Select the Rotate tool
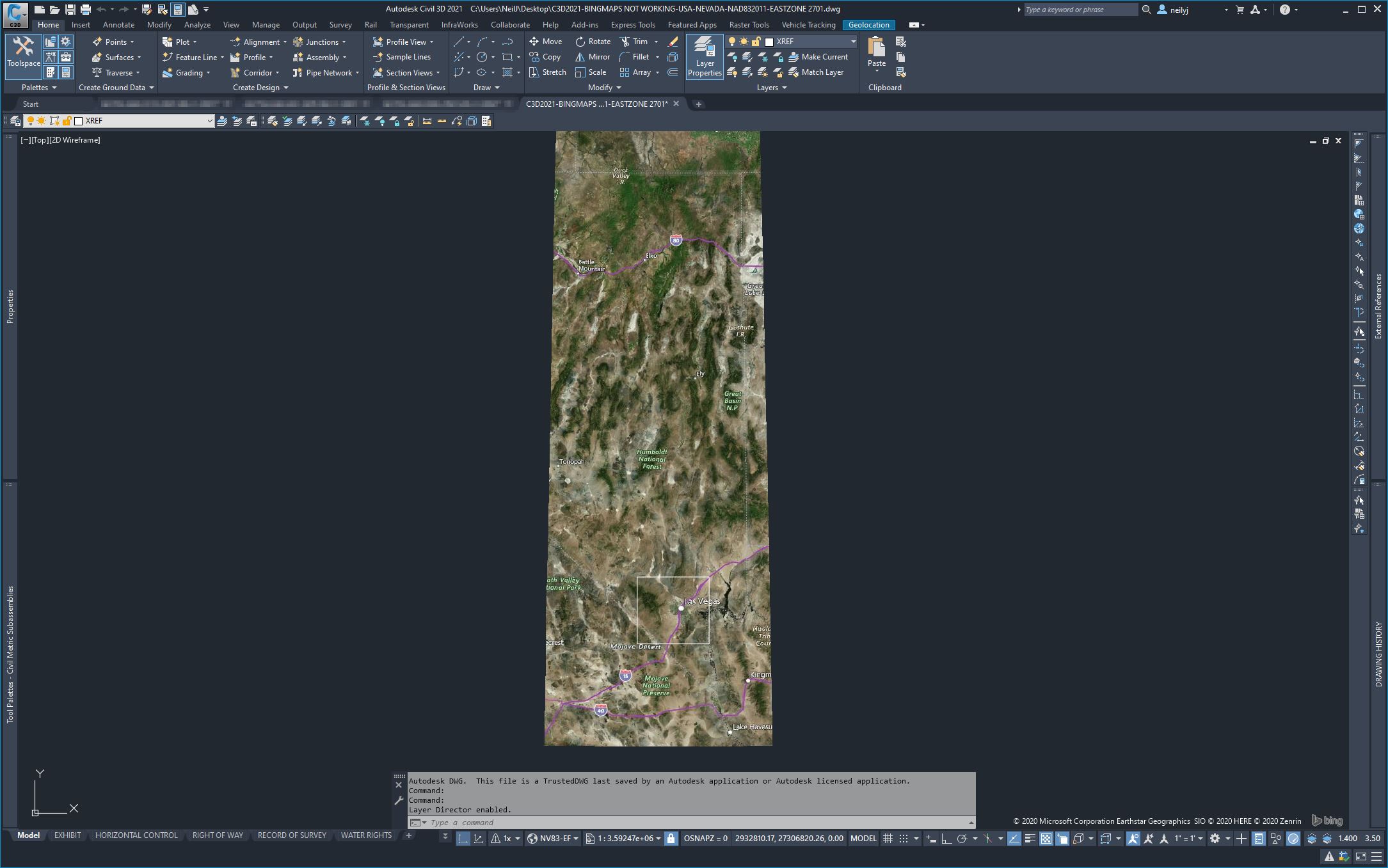 (x=593, y=42)
